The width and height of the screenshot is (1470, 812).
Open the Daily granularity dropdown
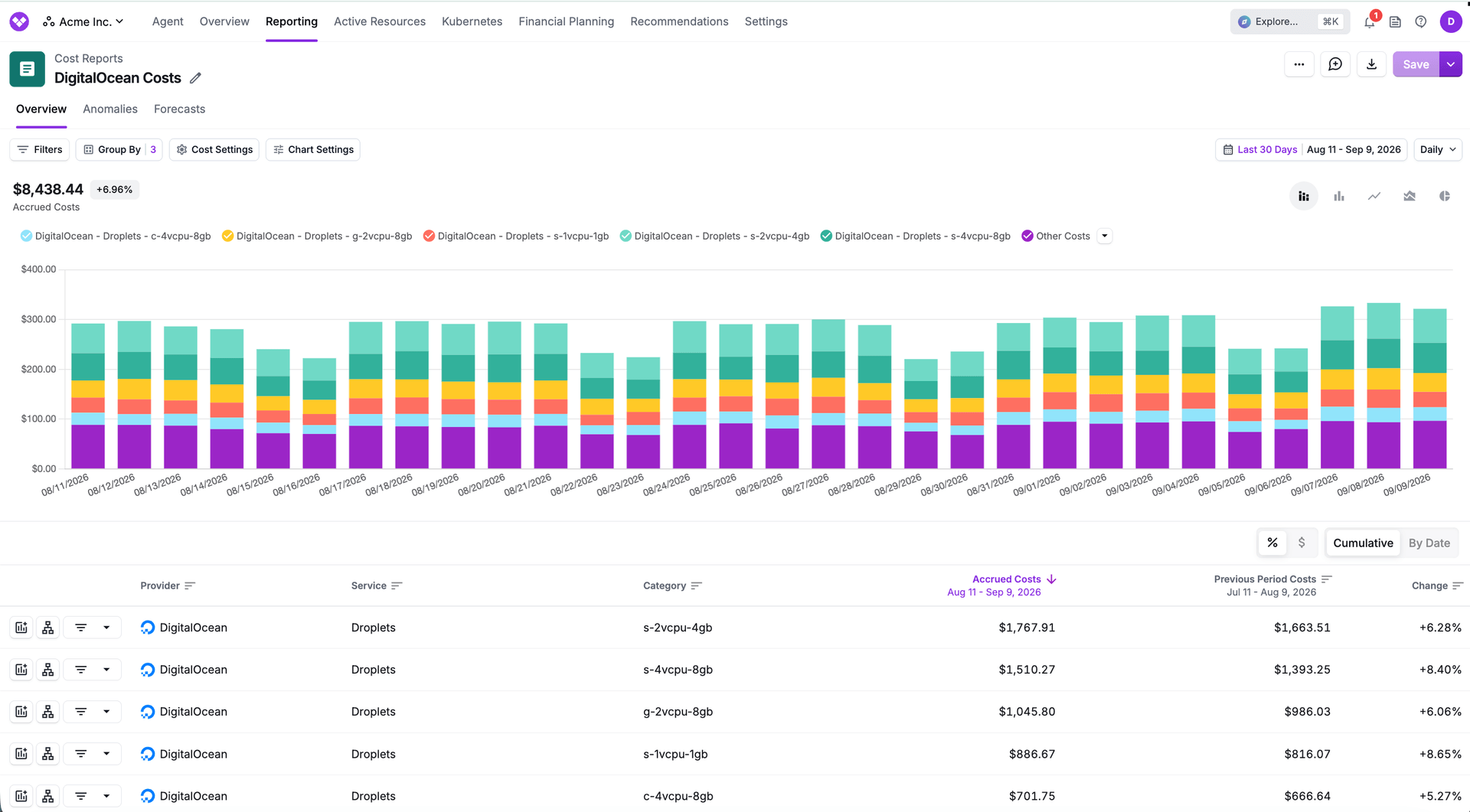click(1438, 149)
